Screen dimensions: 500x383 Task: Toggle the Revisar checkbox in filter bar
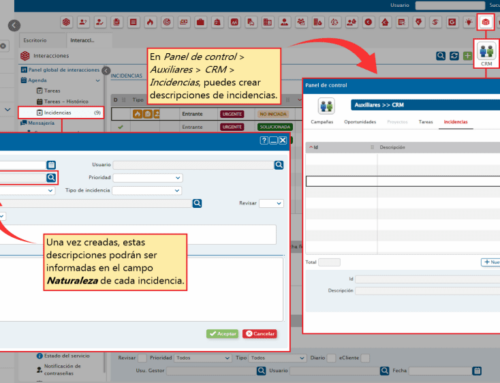tap(142, 358)
